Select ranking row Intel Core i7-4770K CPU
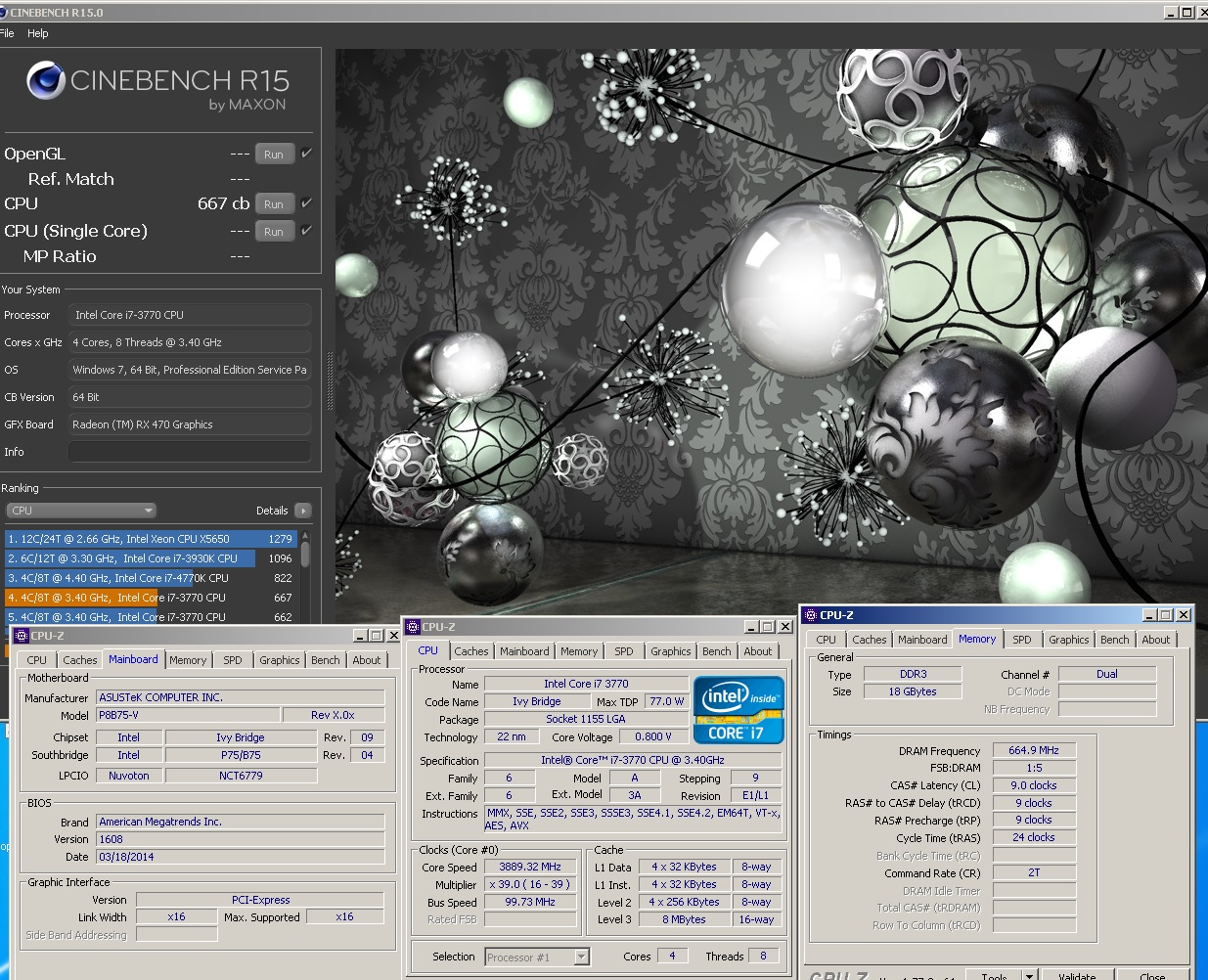Viewport: 1208px width, 980px height. pos(152,578)
